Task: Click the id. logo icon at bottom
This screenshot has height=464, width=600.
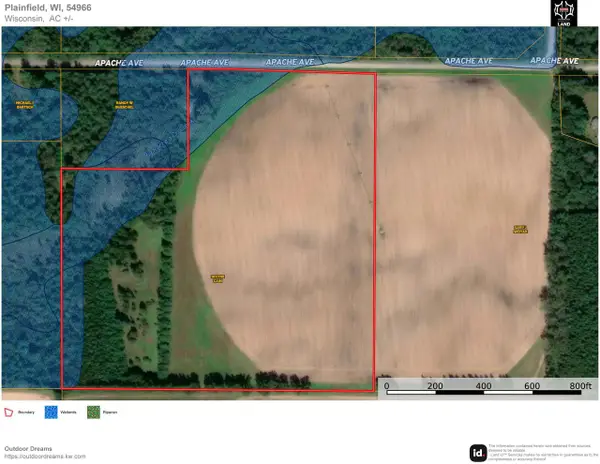Action: (x=475, y=451)
